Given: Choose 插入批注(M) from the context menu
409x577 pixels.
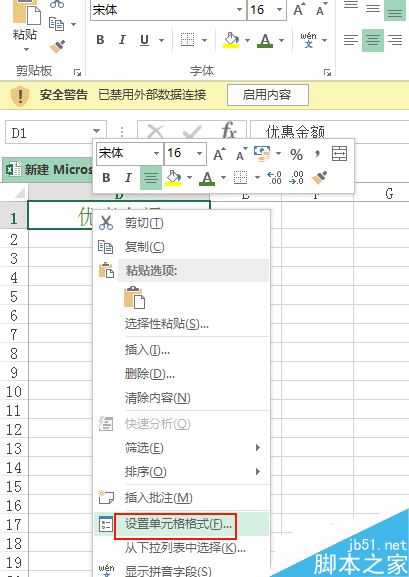Looking at the screenshot, I should pyautogui.click(x=182, y=498).
